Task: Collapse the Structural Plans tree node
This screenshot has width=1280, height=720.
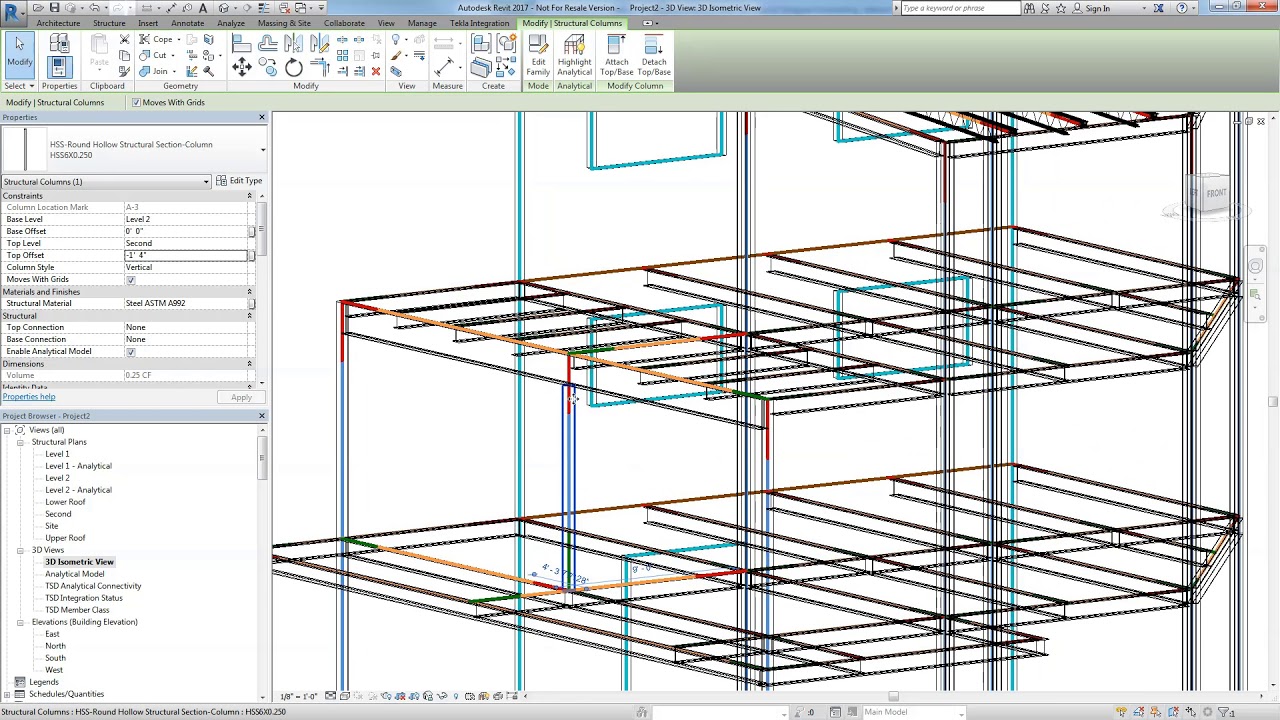Action: (x=20, y=442)
